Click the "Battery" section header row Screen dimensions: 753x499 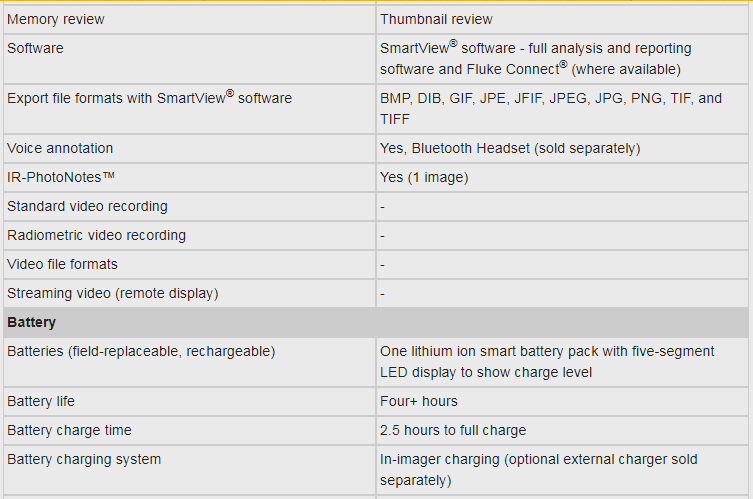coord(32,323)
